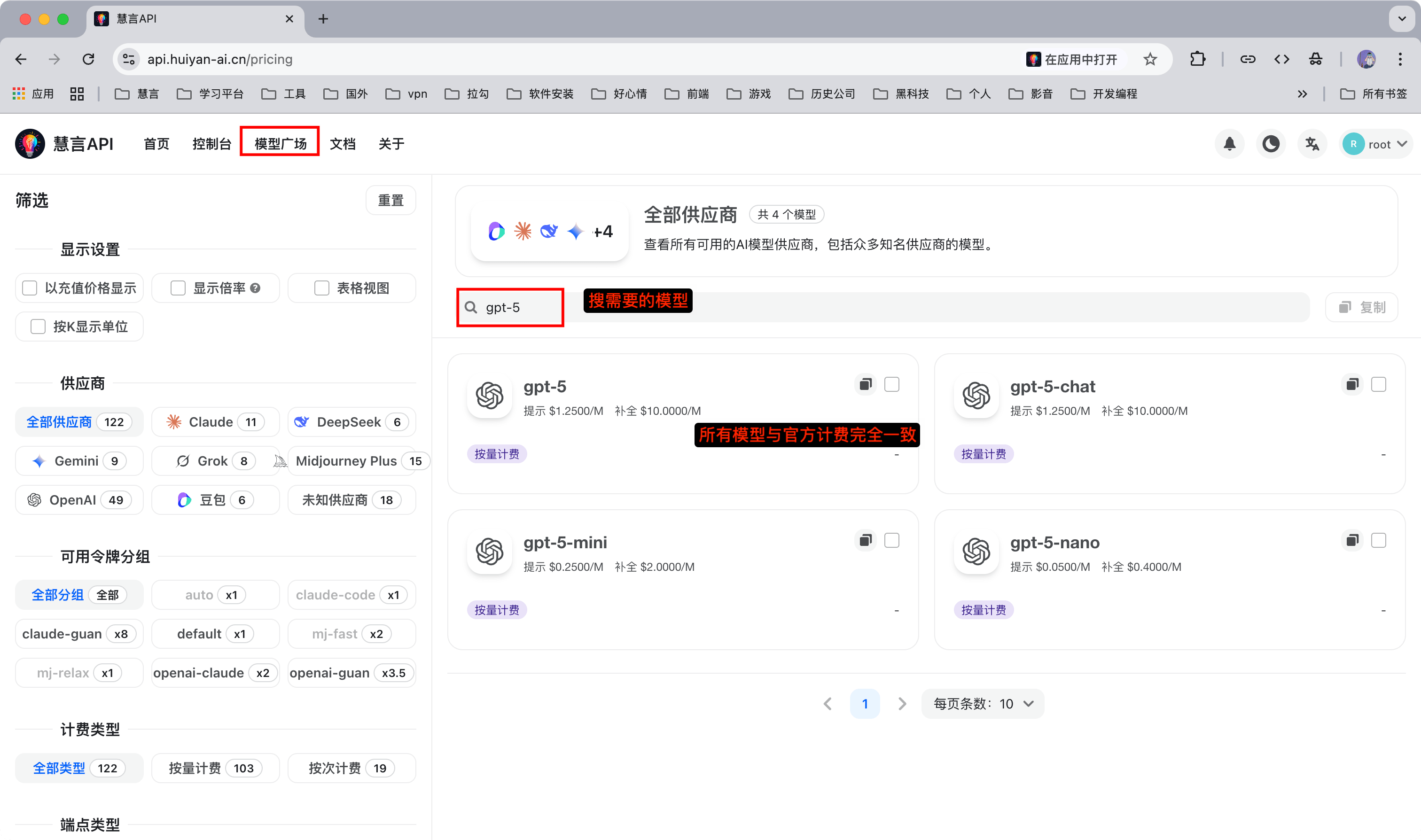Go to previous results page arrow

tap(828, 704)
